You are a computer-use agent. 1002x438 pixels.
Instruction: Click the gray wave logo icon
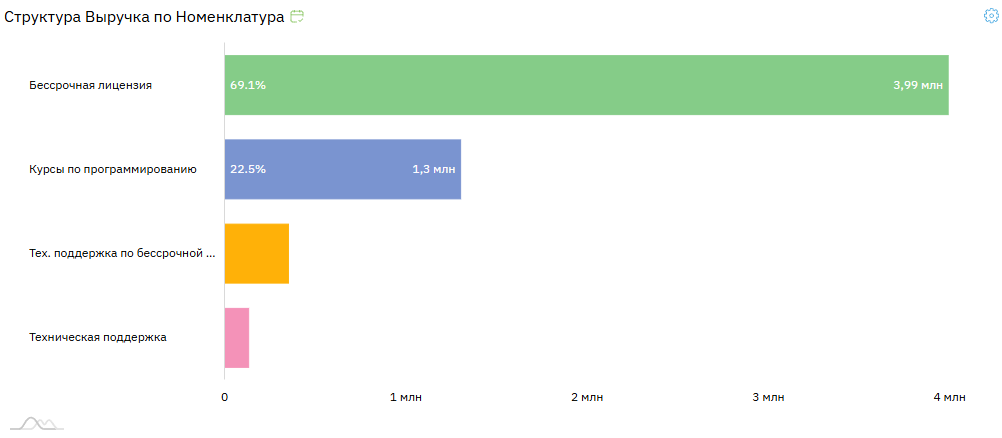37,424
